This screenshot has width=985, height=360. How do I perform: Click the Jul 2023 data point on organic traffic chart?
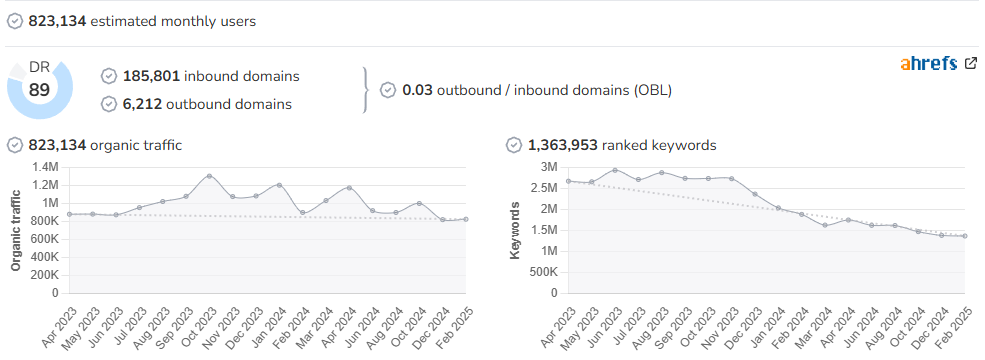(x=139, y=207)
